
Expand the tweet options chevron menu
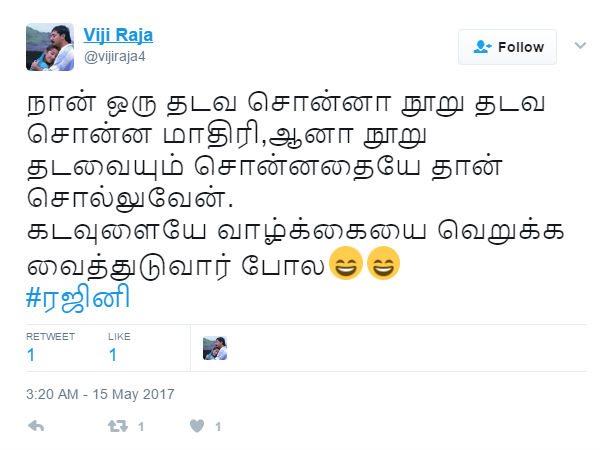tap(580, 46)
